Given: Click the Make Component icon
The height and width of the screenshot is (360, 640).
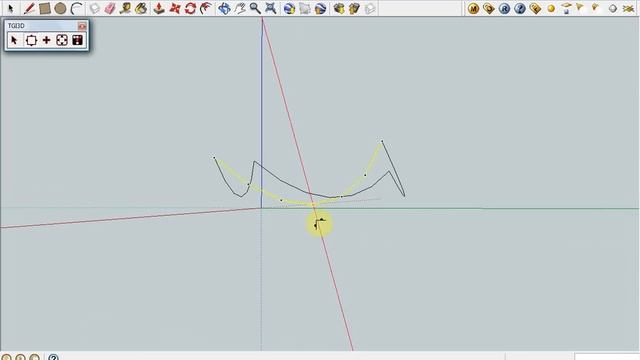Looking at the screenshot, I should (x=95, y=8).
